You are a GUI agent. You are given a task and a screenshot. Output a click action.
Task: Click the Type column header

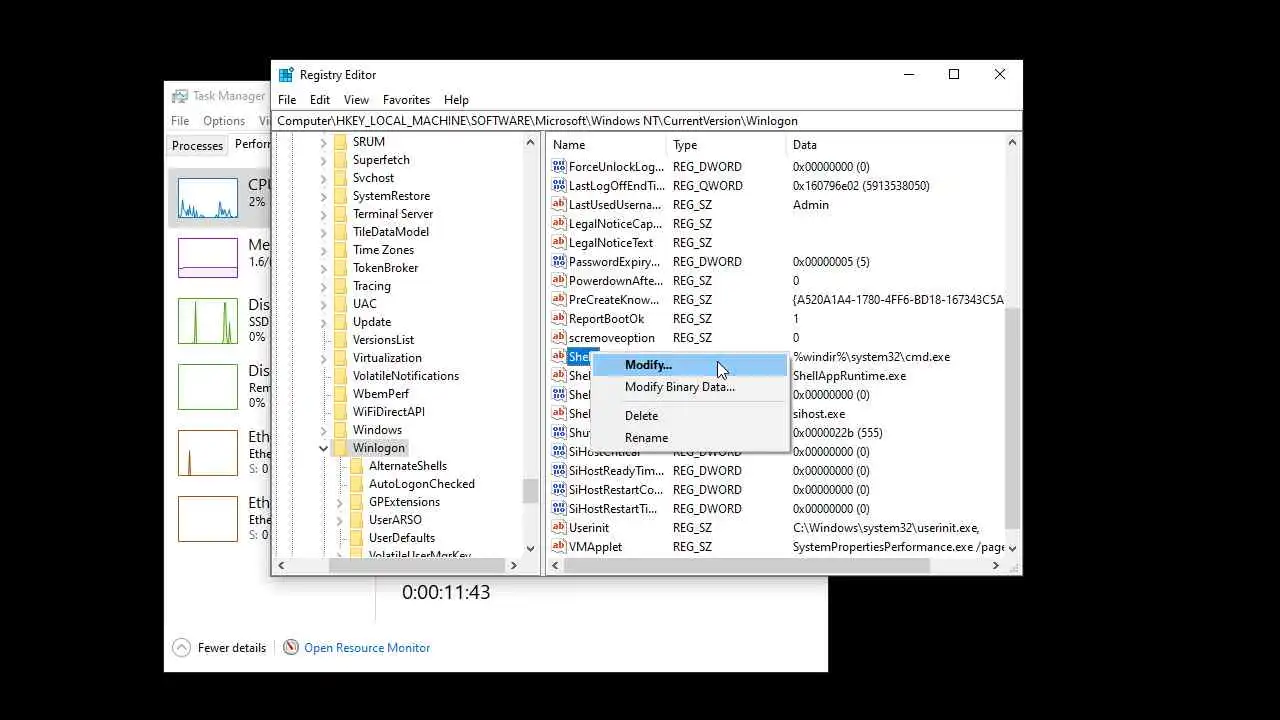[726, 145]
